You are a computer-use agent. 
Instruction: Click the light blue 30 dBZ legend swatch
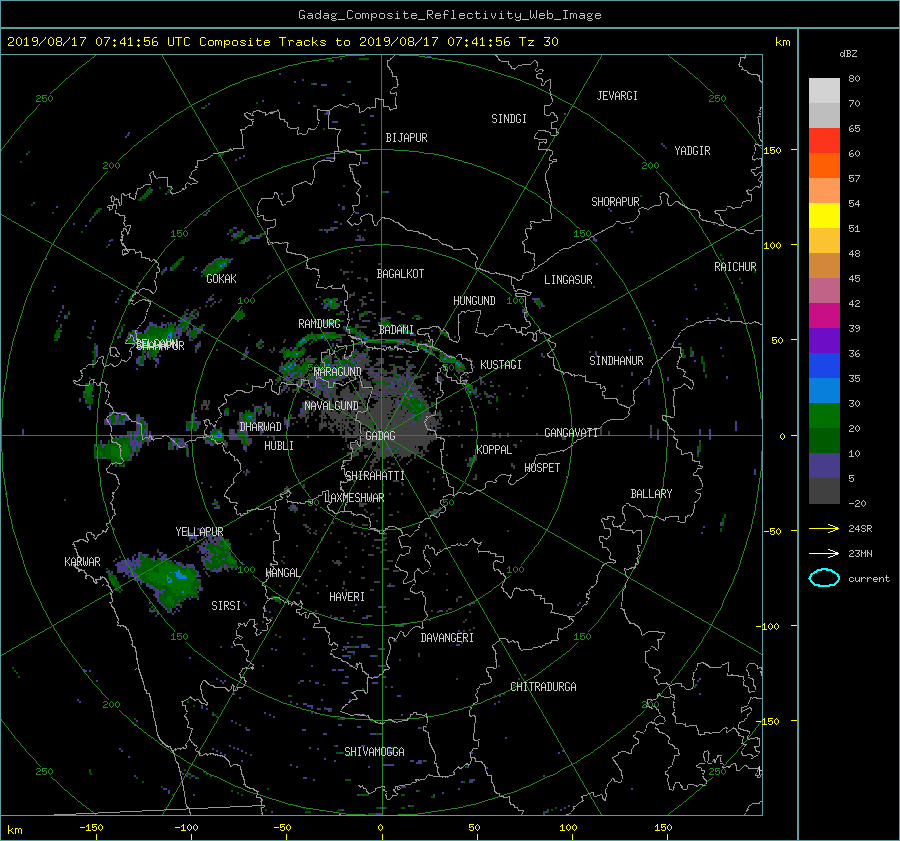pos(824,390)
